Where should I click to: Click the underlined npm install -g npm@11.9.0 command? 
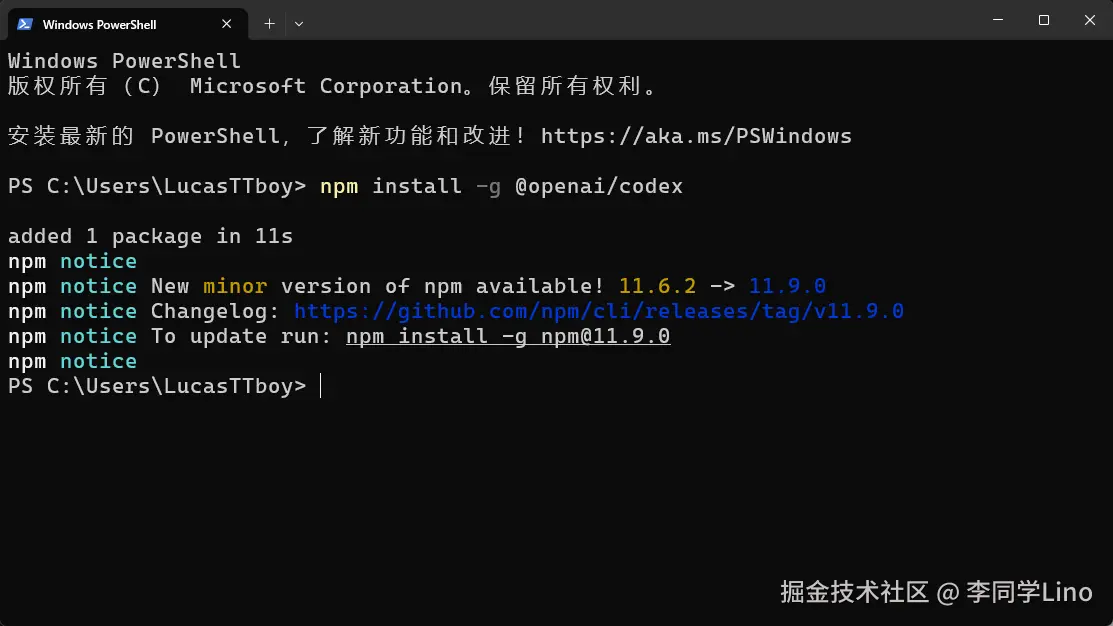508,336
